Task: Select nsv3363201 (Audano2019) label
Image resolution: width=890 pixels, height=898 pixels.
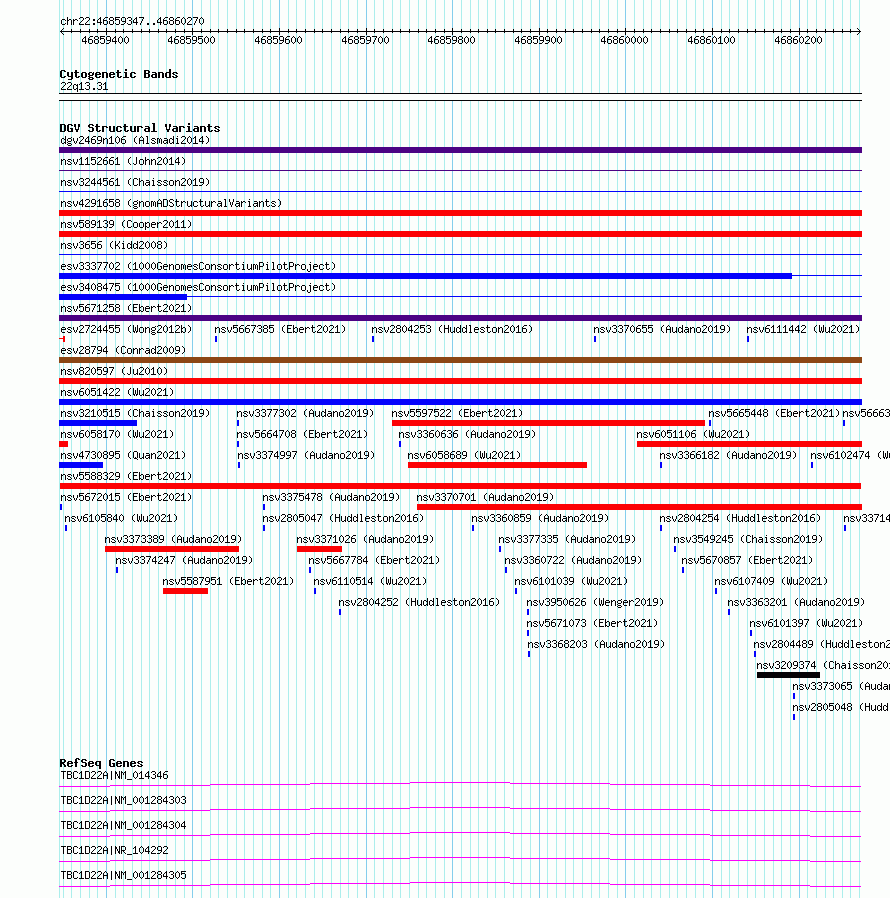Action: (x=796, y=602)
